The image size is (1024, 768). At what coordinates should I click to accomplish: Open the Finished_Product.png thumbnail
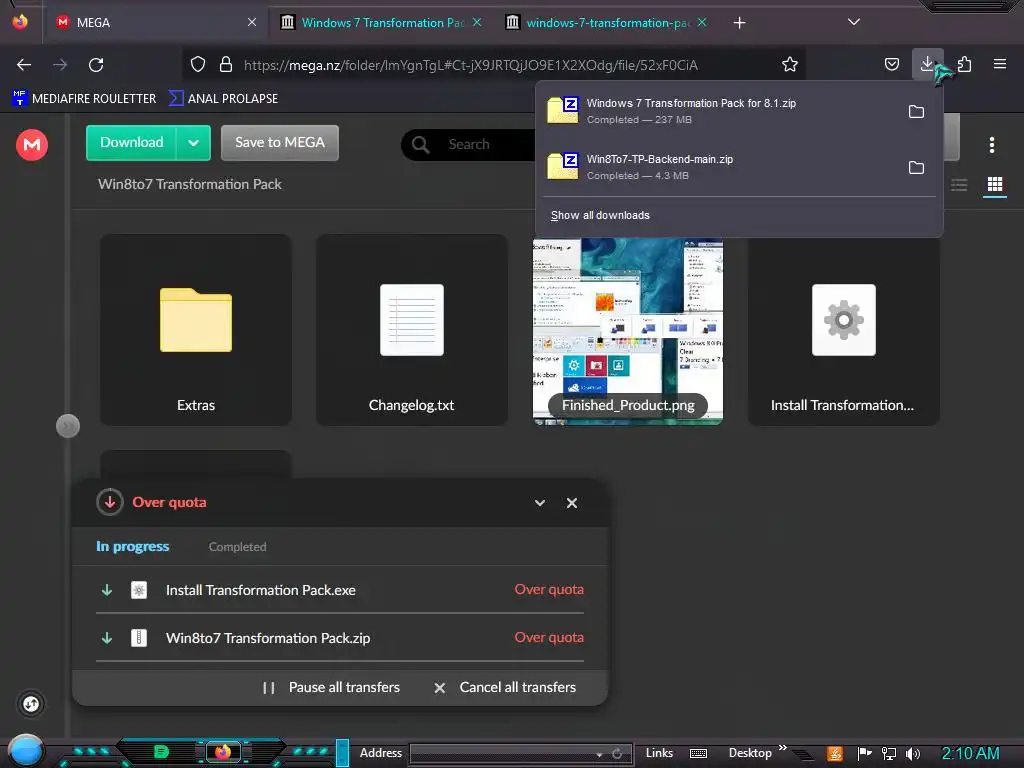(x=628, y=332)
